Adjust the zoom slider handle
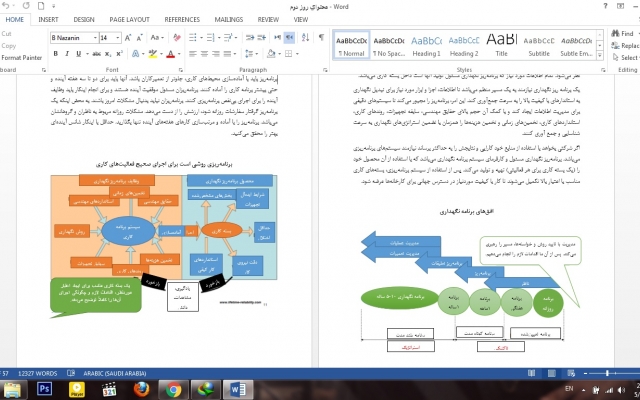The image size is (640, 400). [x=607, y=373]
